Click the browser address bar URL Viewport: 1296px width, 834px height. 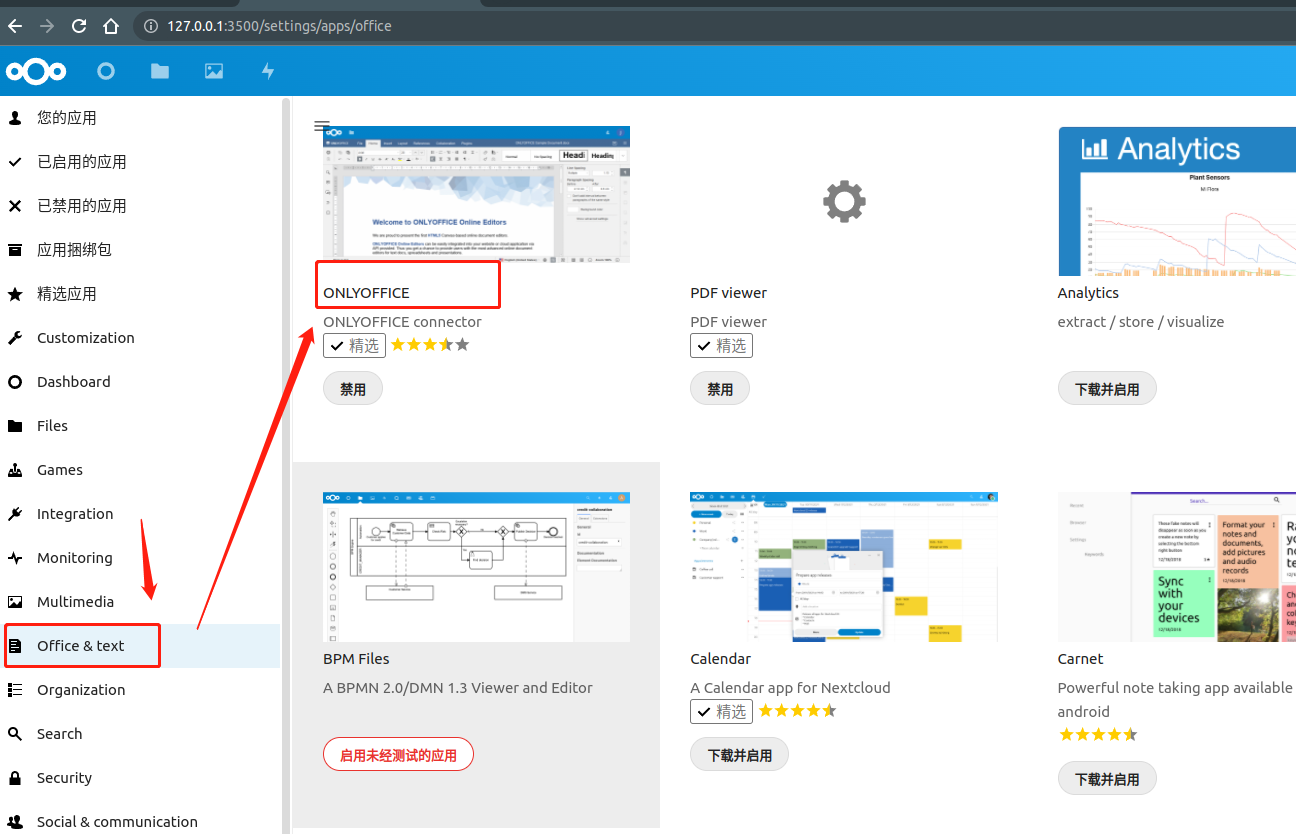279,26
